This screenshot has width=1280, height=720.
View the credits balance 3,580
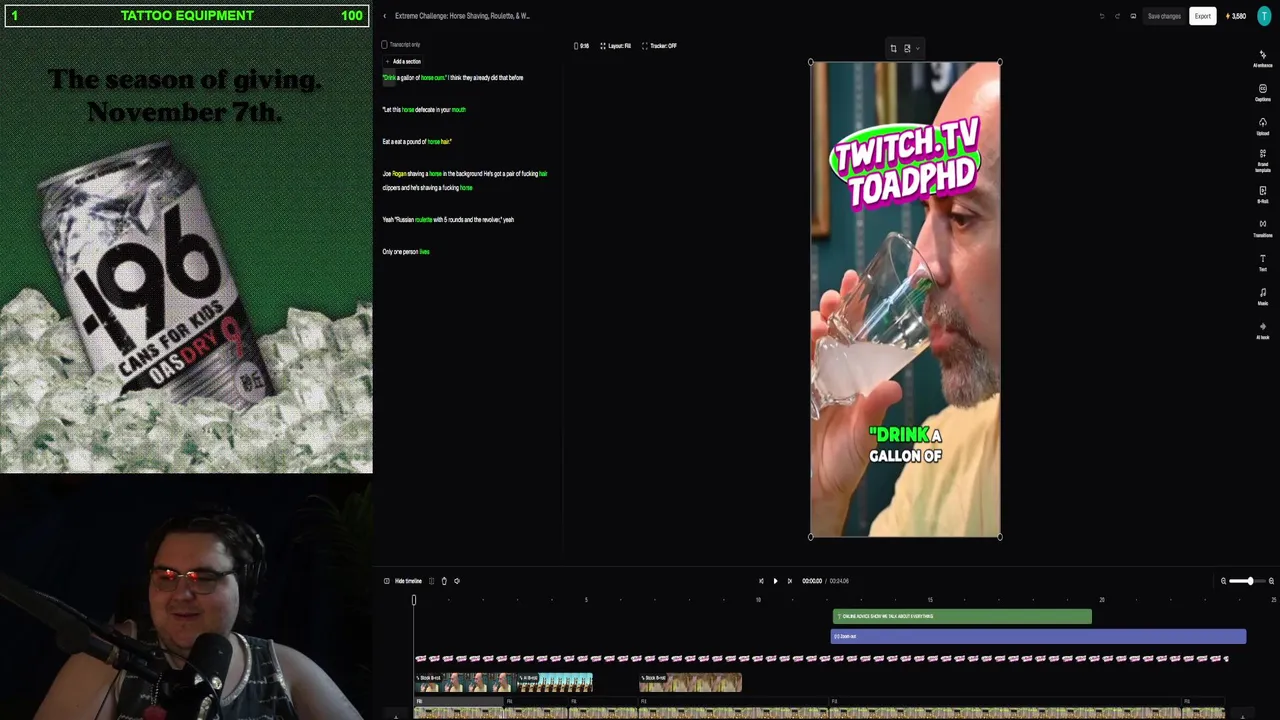pyautogui.click(x=1238, y=16)
